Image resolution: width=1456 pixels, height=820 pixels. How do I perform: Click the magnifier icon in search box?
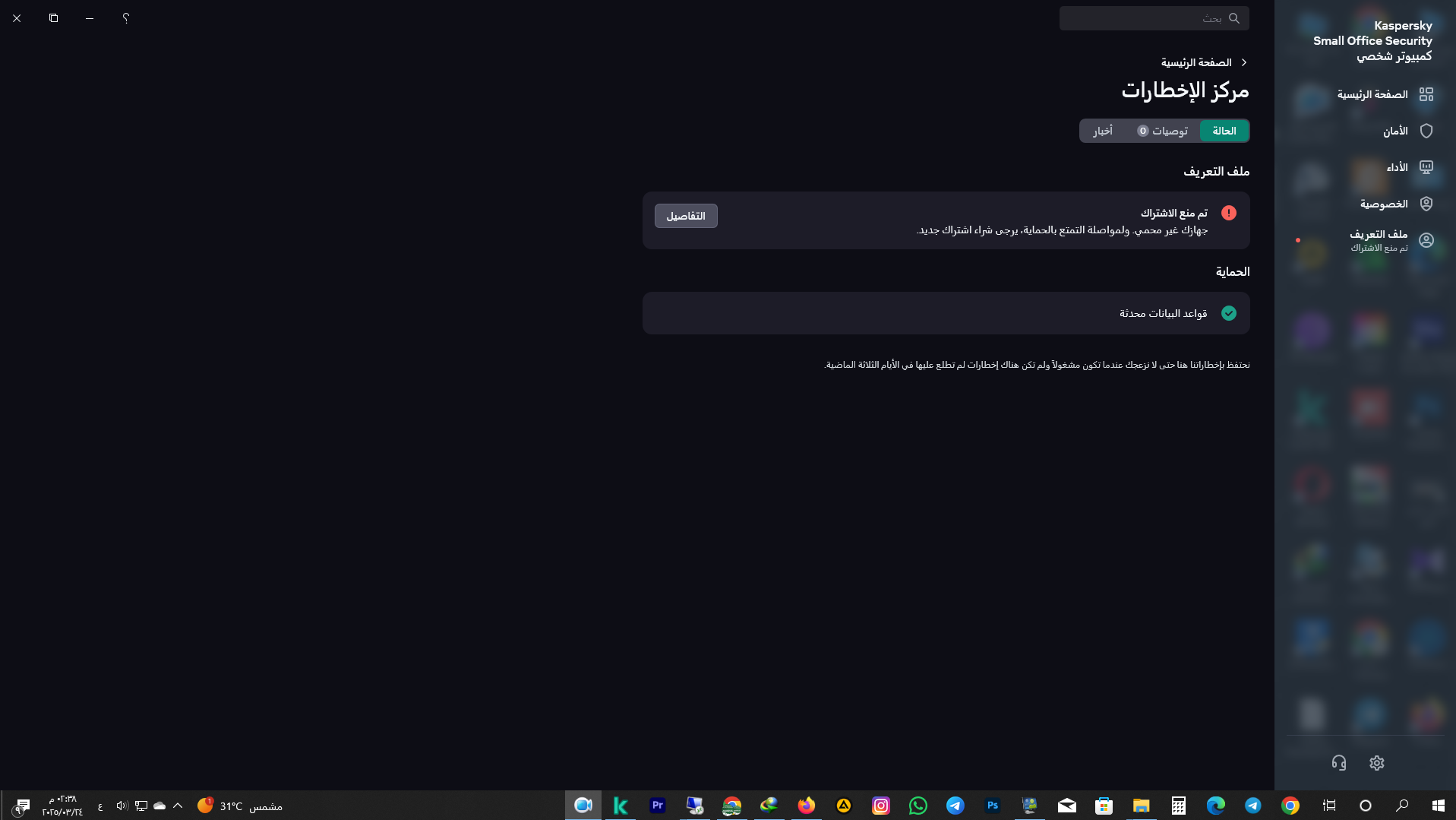pyautogui.click(x=1234, y=18)
